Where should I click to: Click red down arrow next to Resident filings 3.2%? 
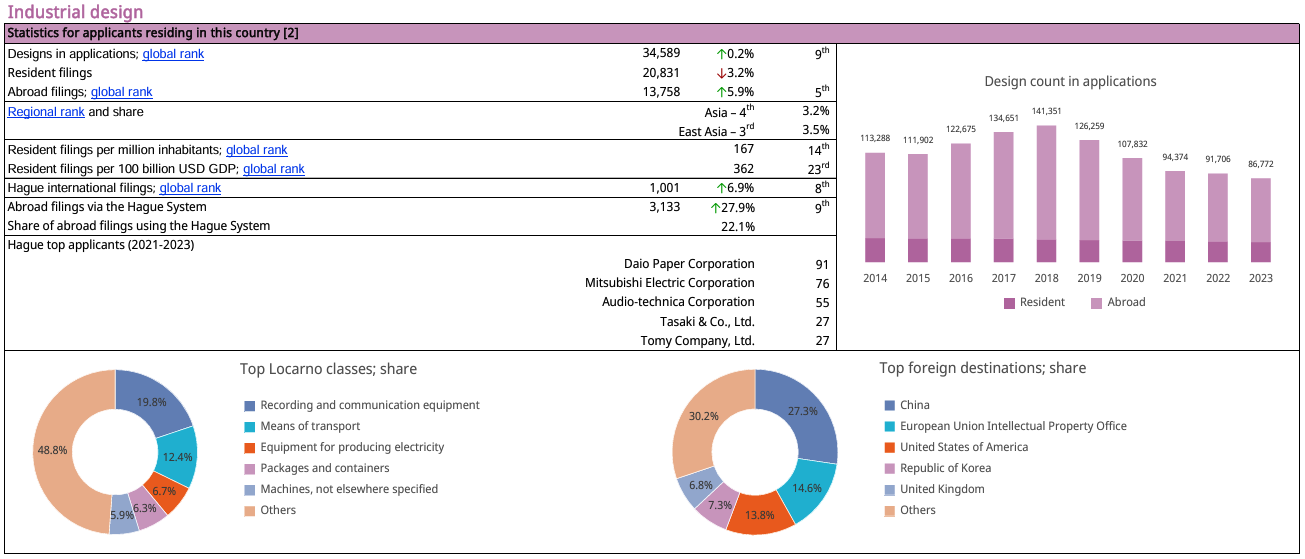pyautogui.click(x=720, y=73)
